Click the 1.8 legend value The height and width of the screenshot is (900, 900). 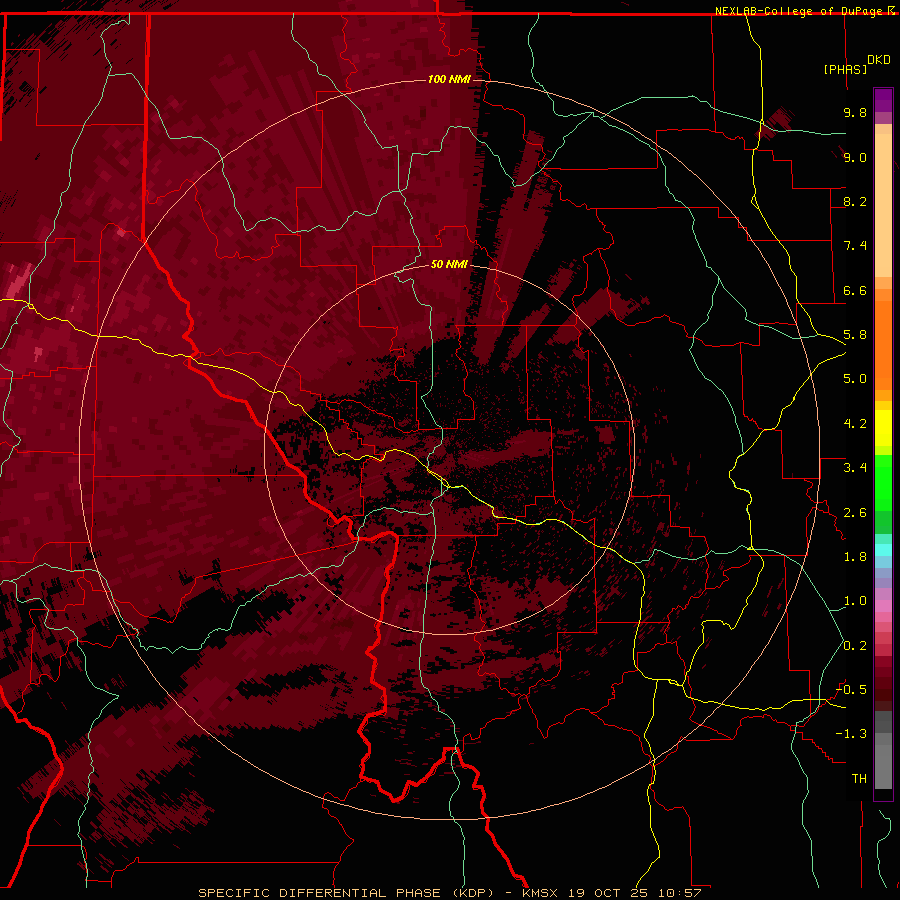pos(855,557)
